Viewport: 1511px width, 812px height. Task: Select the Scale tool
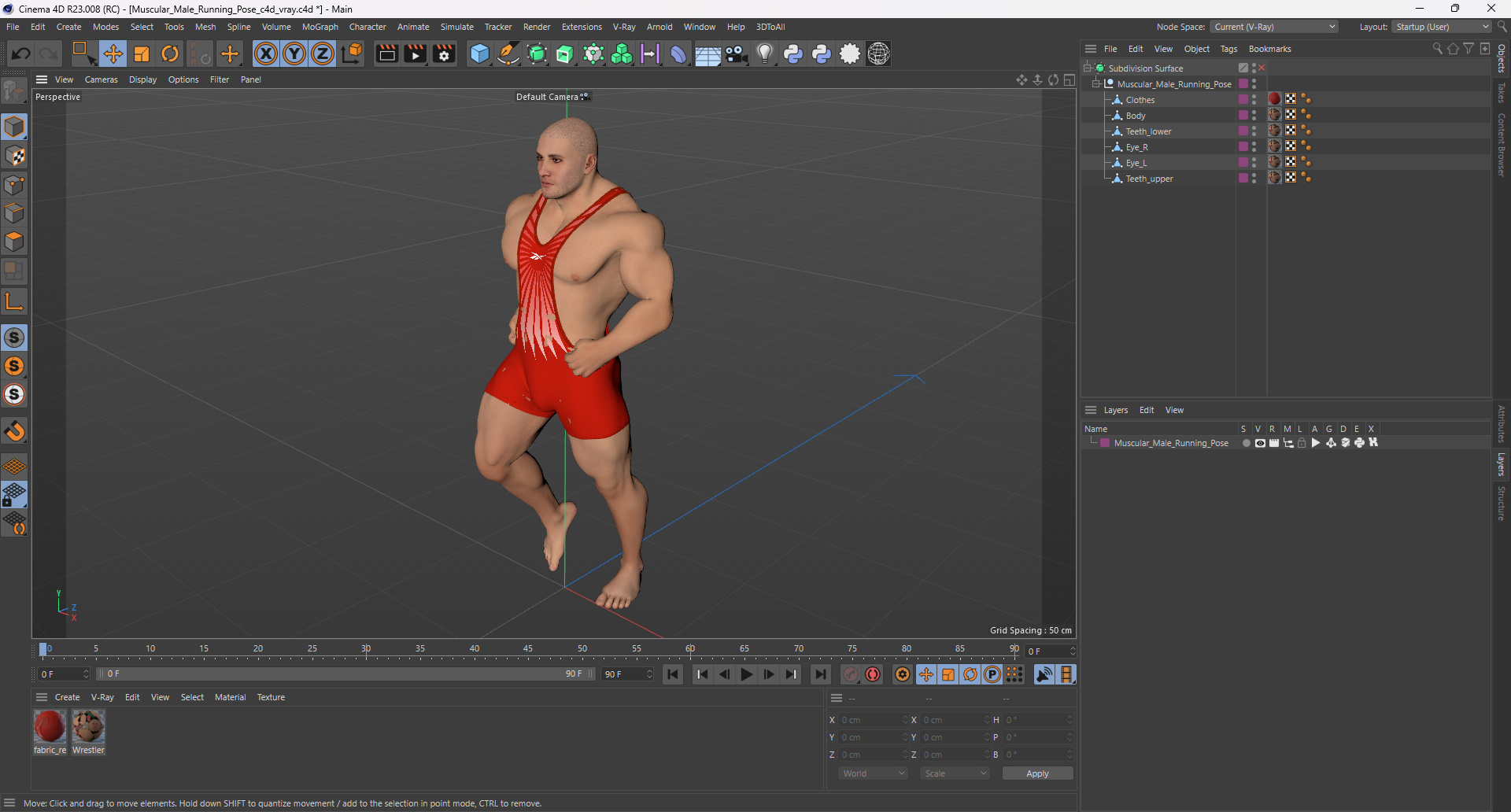tap(142, 54)
